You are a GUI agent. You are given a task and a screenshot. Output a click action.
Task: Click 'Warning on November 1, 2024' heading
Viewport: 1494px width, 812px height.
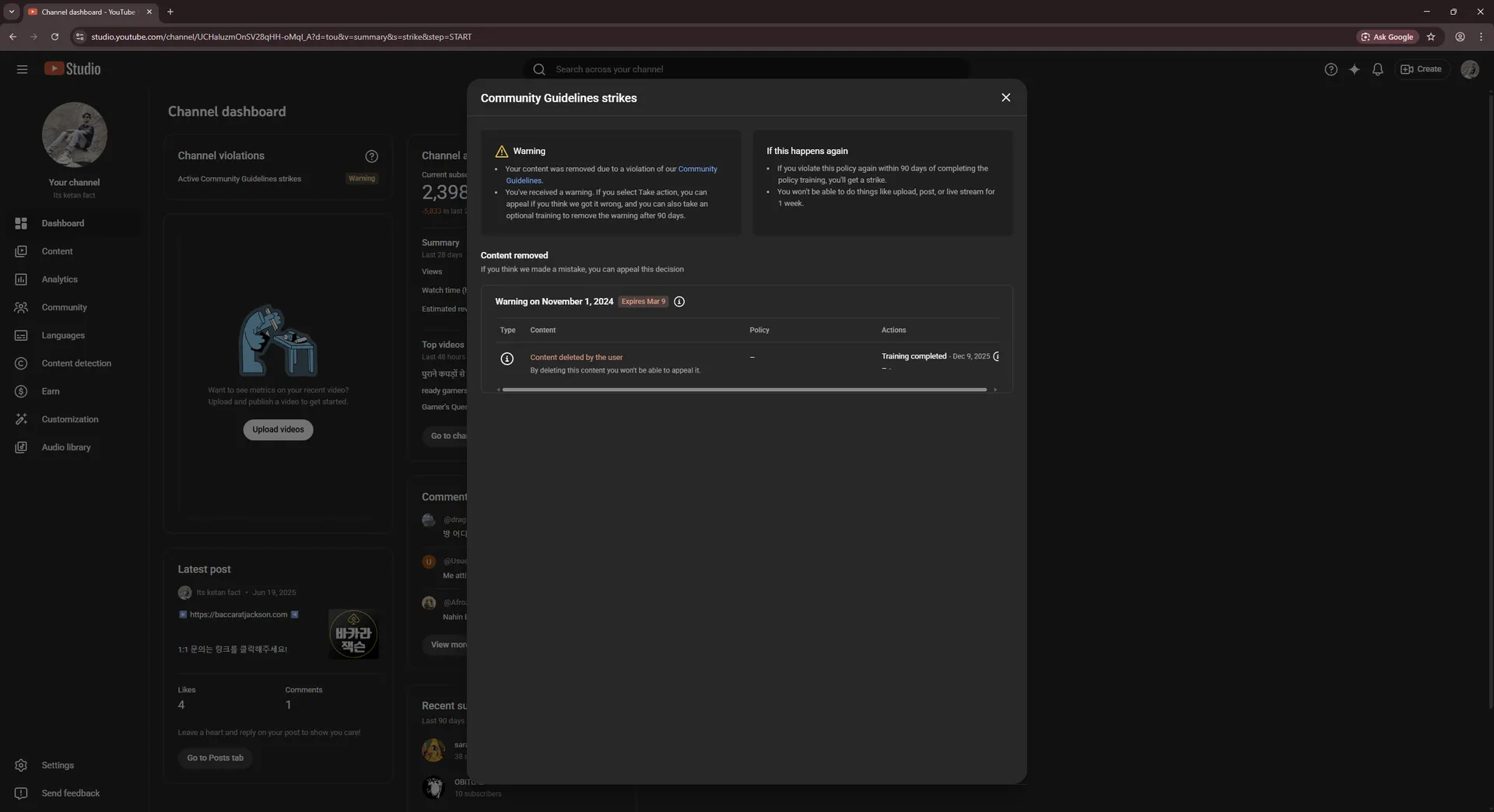coord(554,302)
